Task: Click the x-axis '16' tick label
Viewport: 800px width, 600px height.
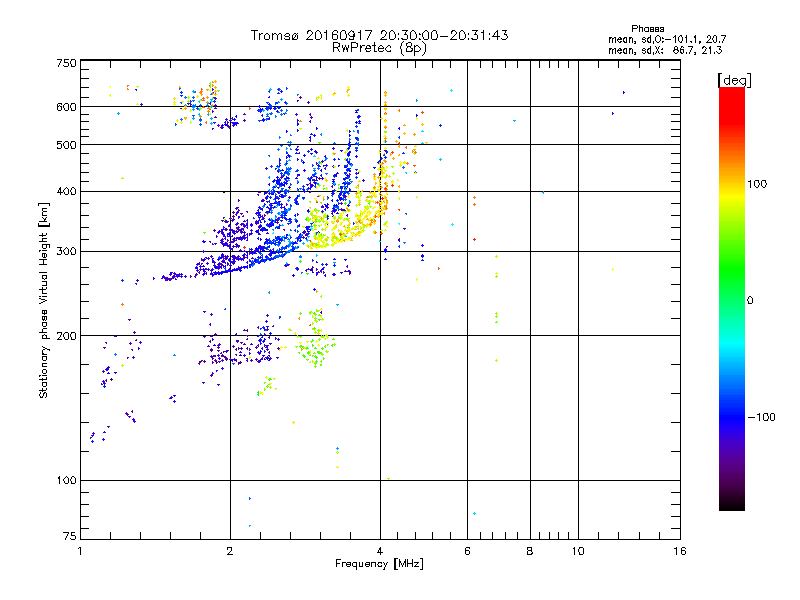Action: coord(680,551)
